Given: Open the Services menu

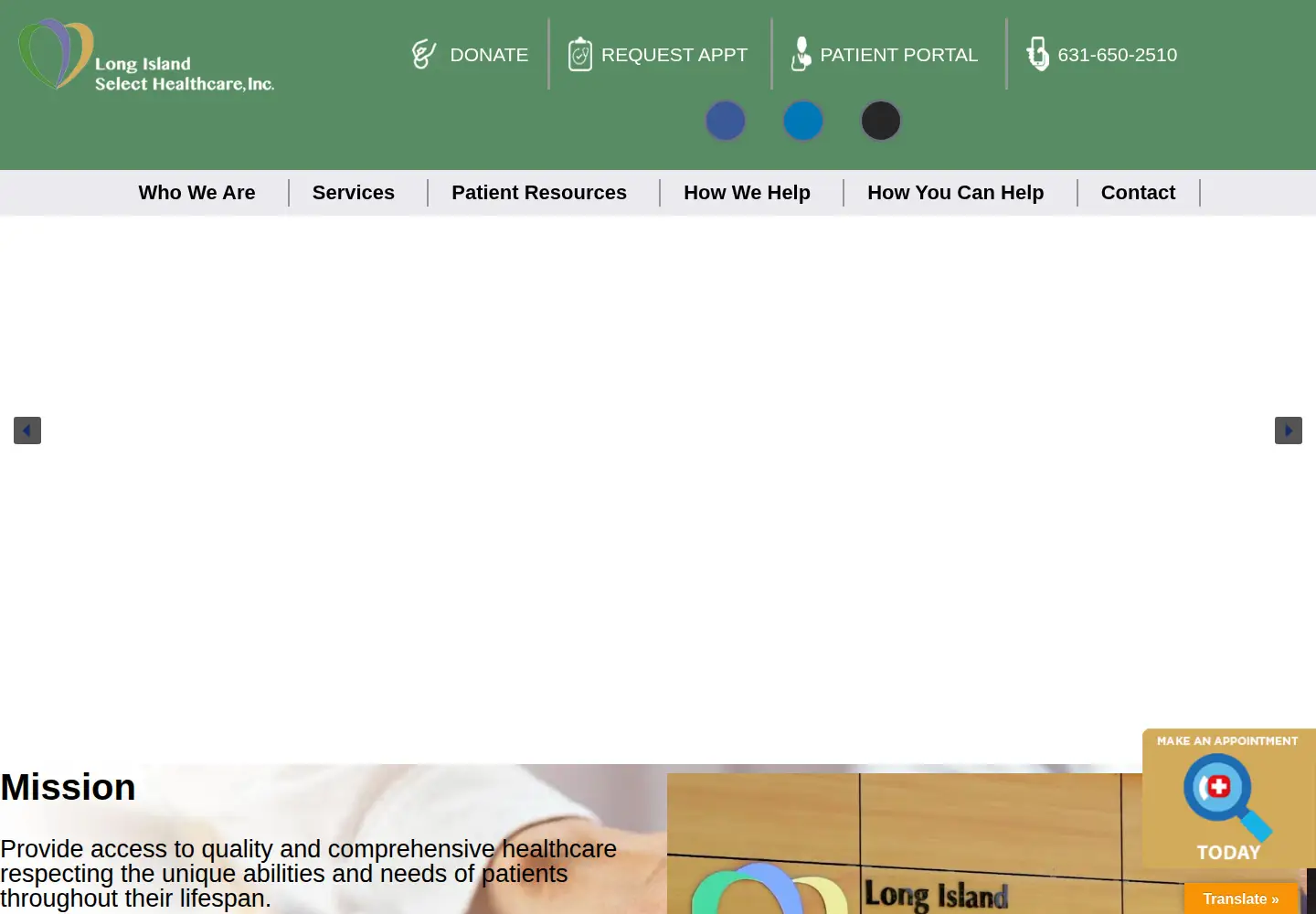Looking at the screenshot, I should 354,193.
